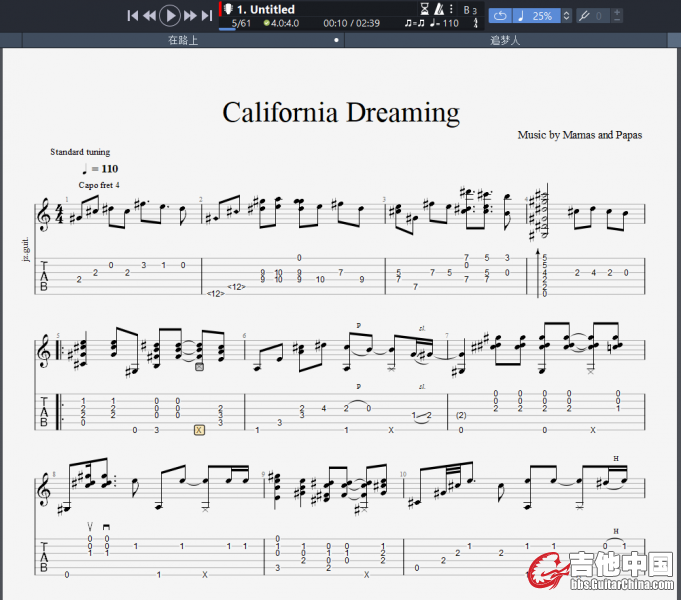
Task: Click the triplet feel notes icon
Action: click(415, 23)
